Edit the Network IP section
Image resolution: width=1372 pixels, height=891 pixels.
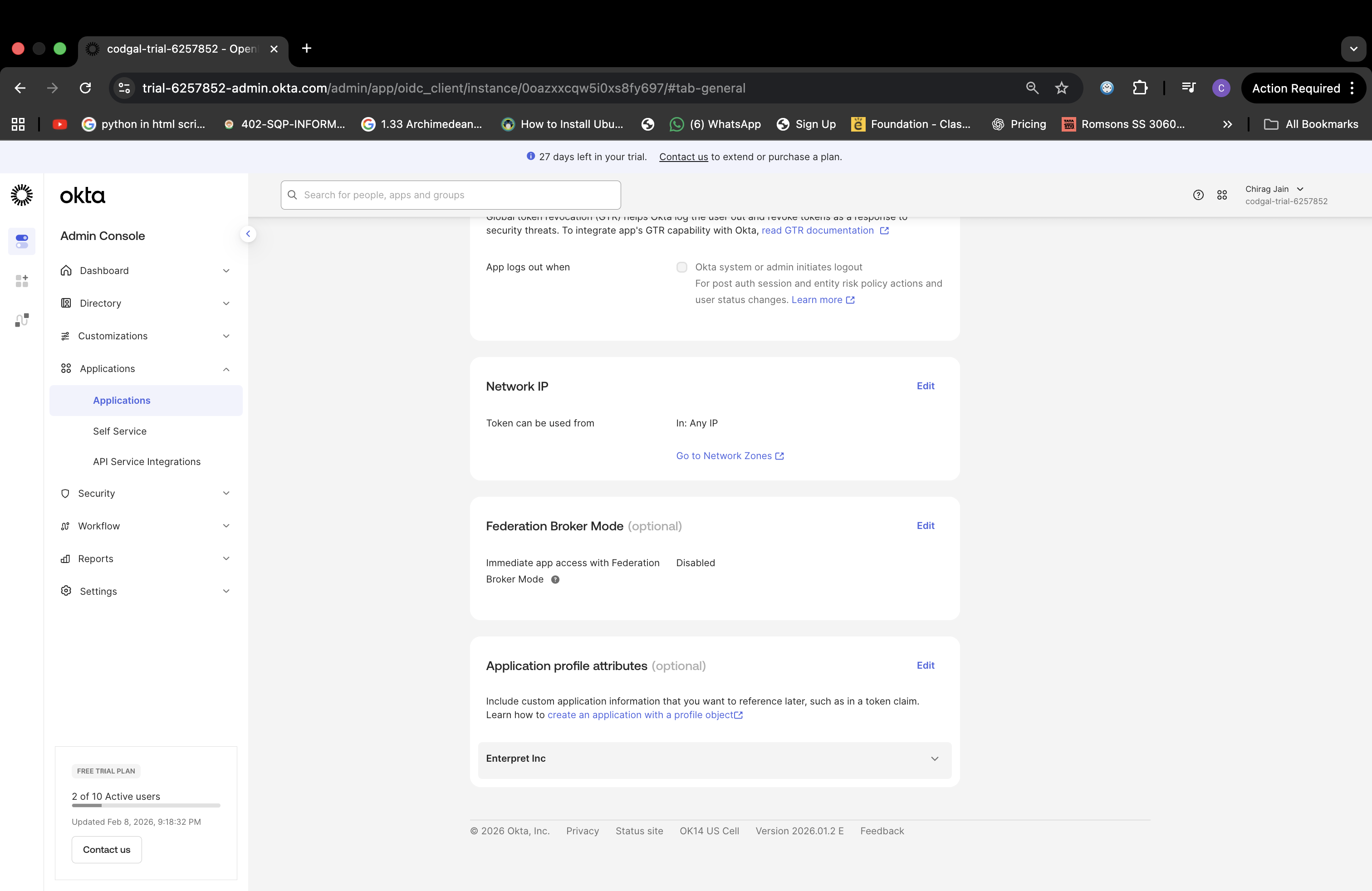point(925,386)
